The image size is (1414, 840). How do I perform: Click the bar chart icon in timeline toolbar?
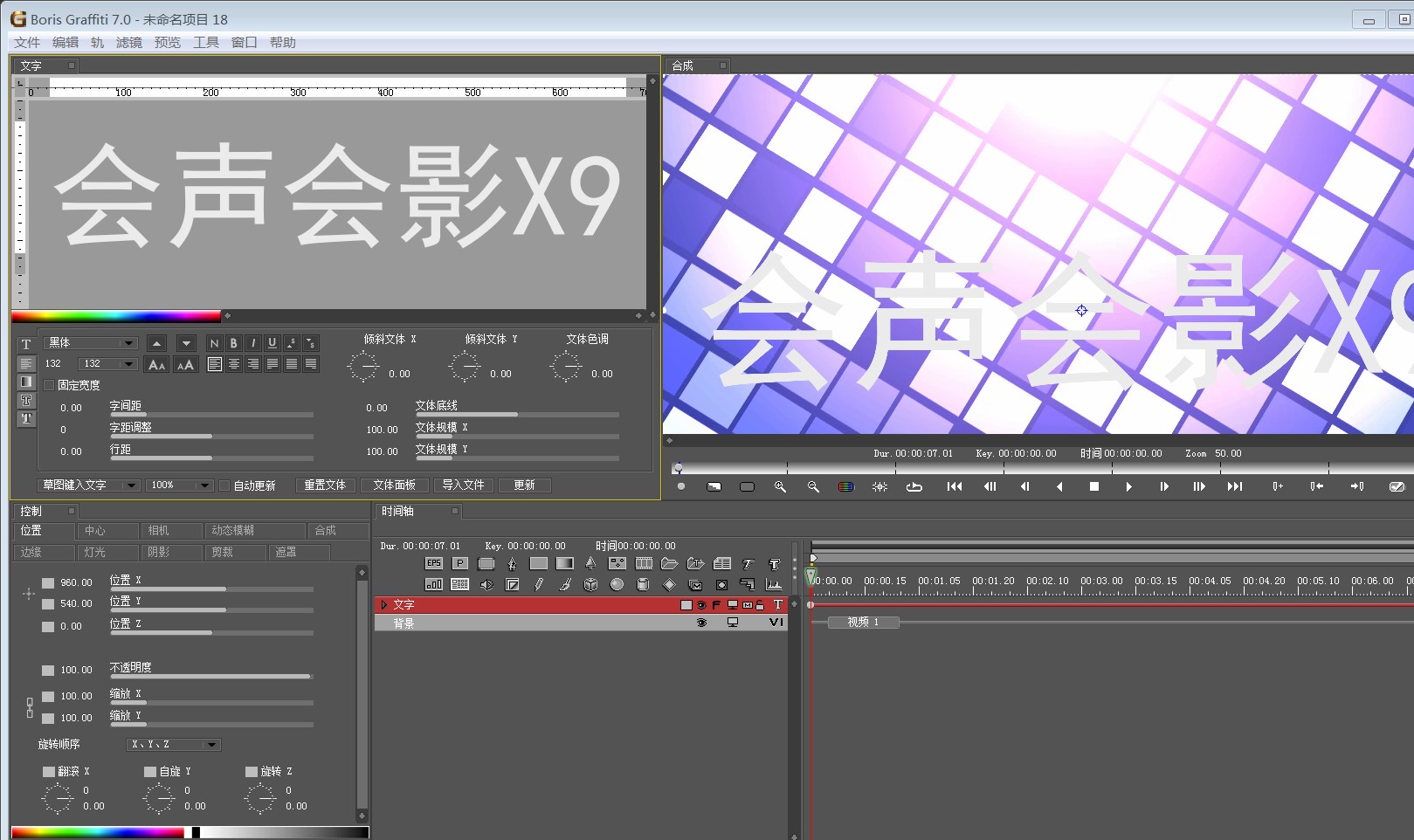[x=434, y=584]
